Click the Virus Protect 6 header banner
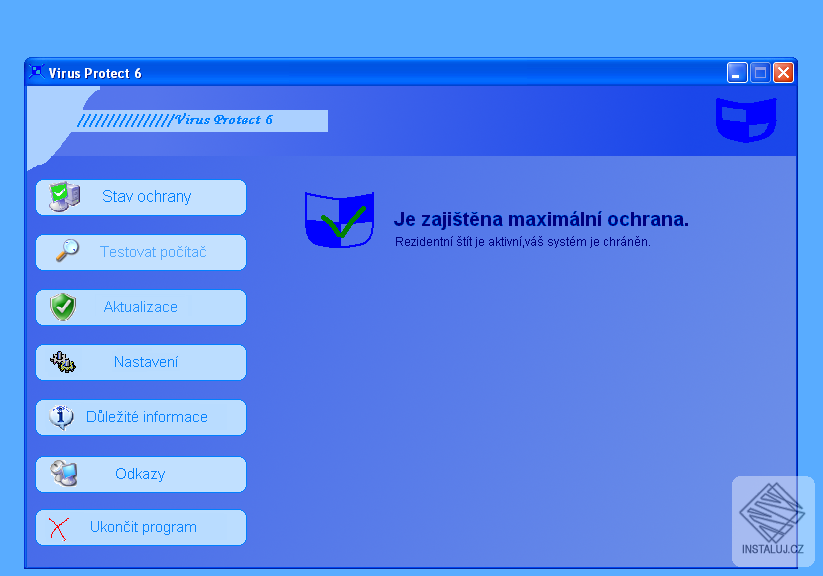The image size is (823, 576). pos(202,121)
